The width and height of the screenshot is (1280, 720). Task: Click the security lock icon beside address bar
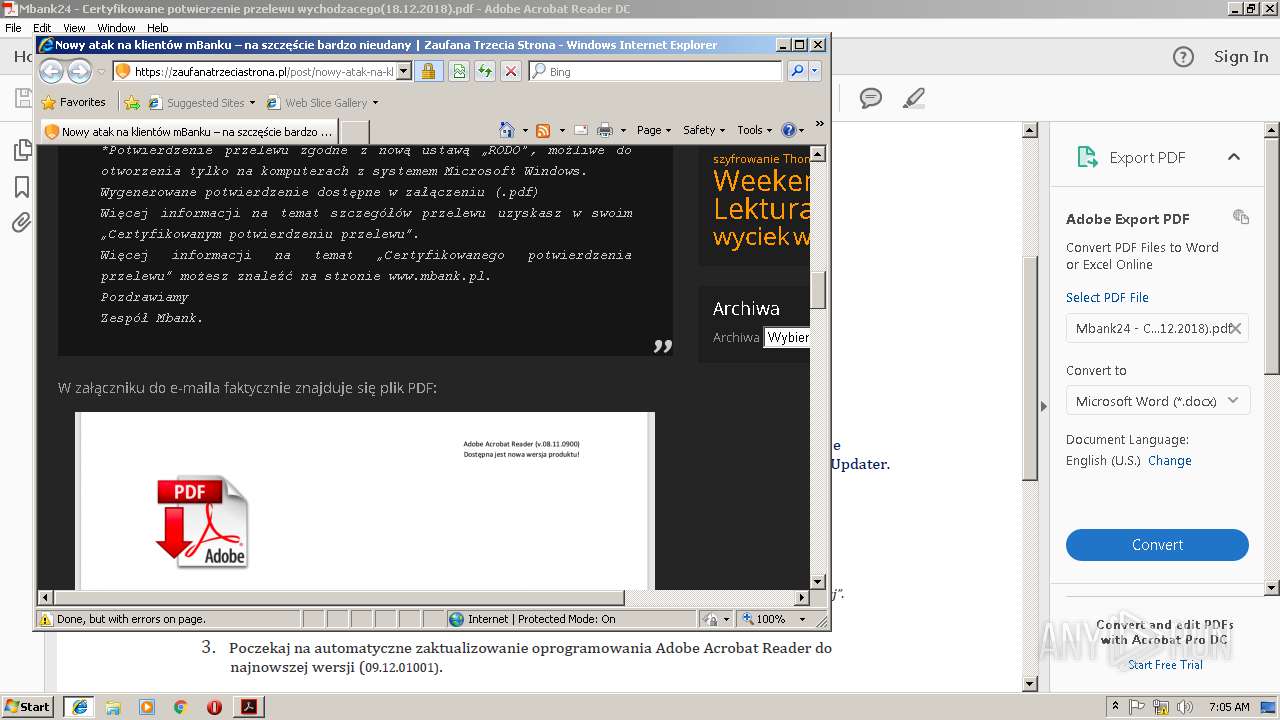point(428,71)
